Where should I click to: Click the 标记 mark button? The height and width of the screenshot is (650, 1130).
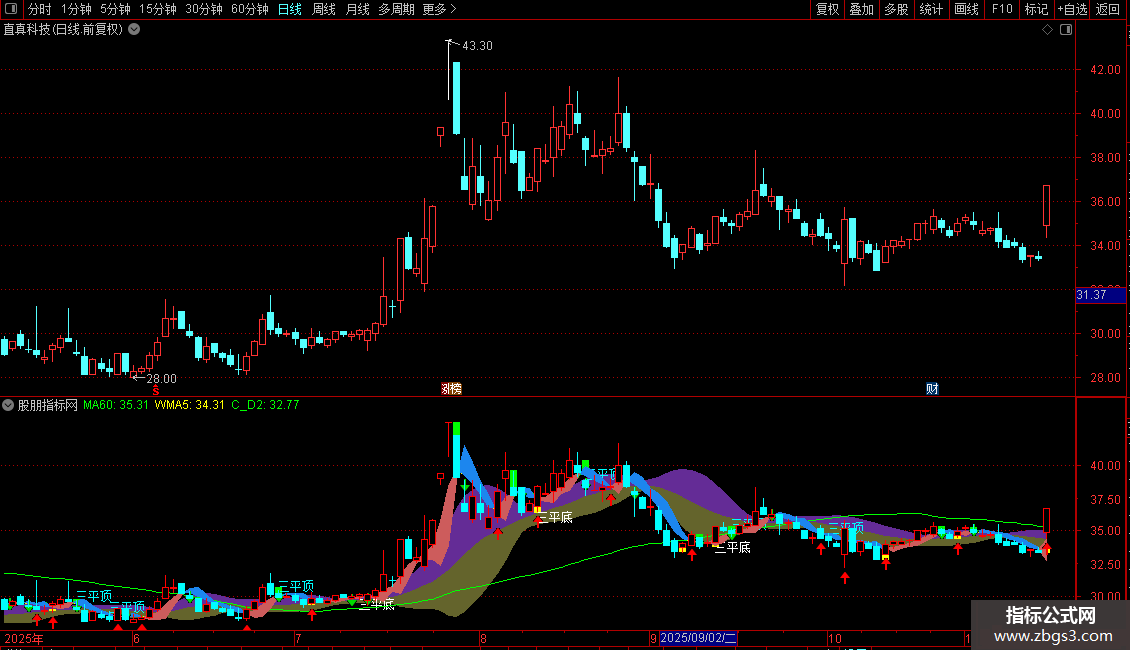tap(1036, 9)
